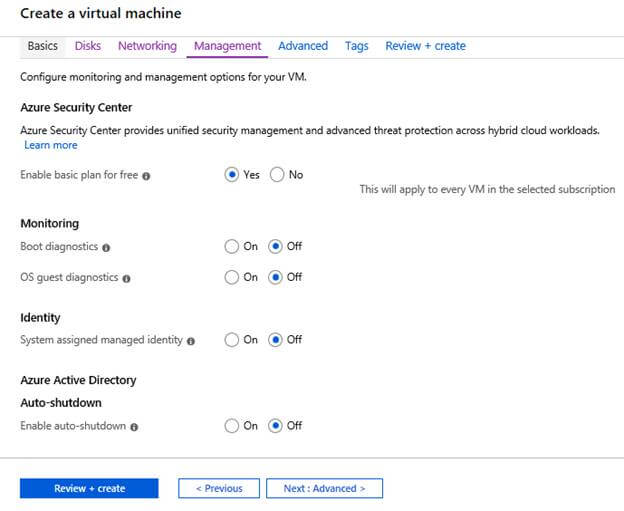Open the Review + create tab

tap(425, 46)
